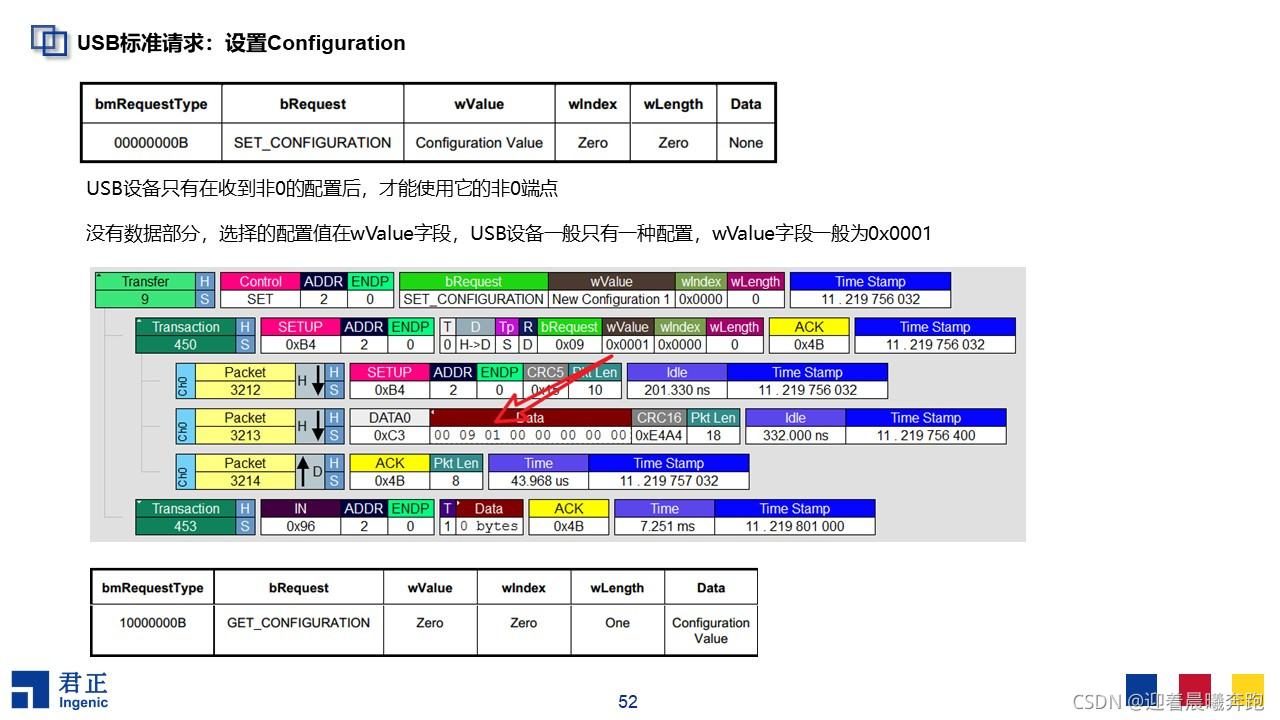Click the Ch0 channel marker of Packet 3214
Viewport: 1280px width, 720px height.
[183, 472]
